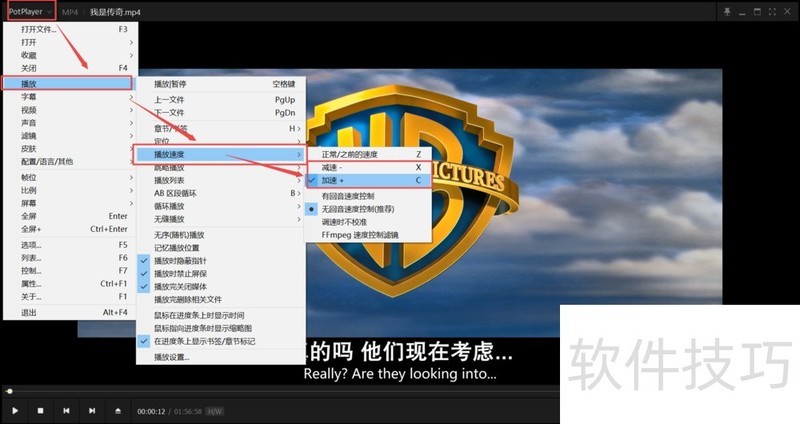Click 打开文件... menu entry
The image size is (800, 424).
point(69,29)
